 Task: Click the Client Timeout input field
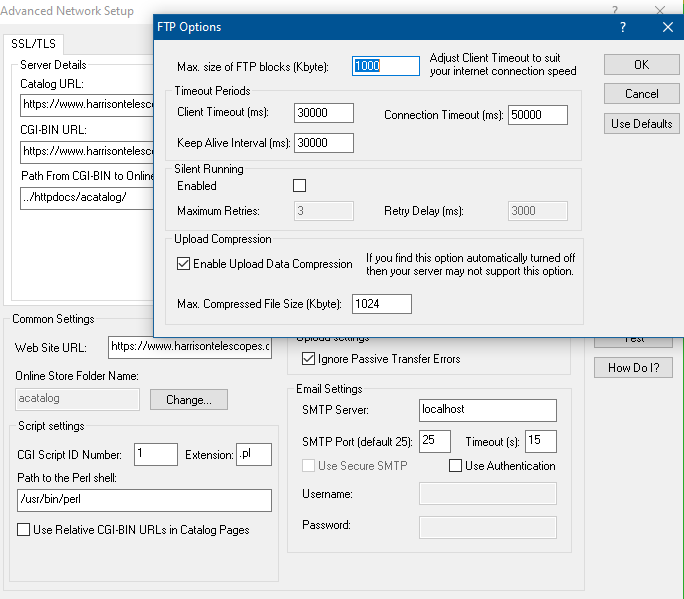324,115
